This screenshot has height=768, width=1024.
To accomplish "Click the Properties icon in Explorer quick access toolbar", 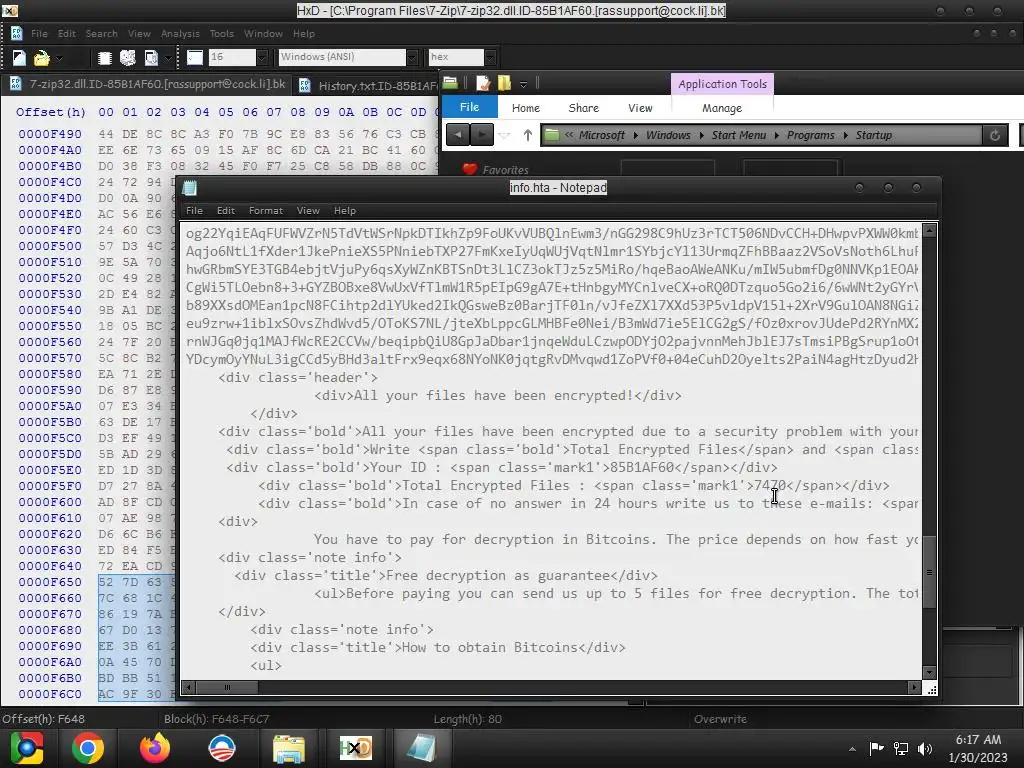I will [x=483, y=83].
